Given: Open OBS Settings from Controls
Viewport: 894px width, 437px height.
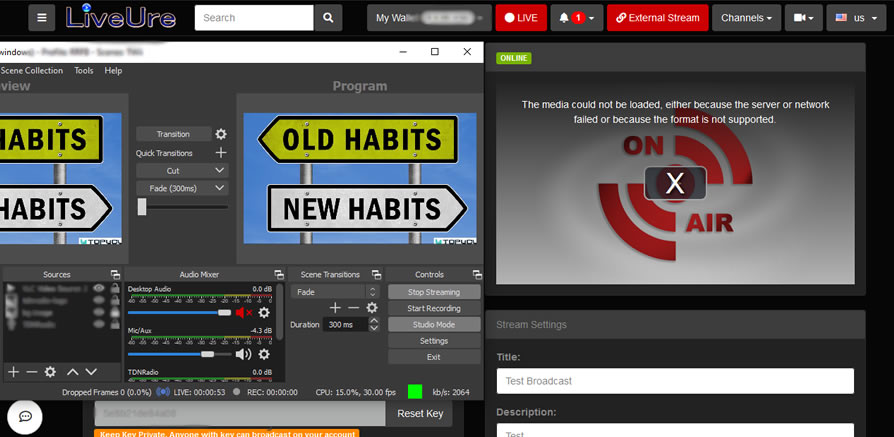Looking at the screenshot, I should click(x=434, y=341).
